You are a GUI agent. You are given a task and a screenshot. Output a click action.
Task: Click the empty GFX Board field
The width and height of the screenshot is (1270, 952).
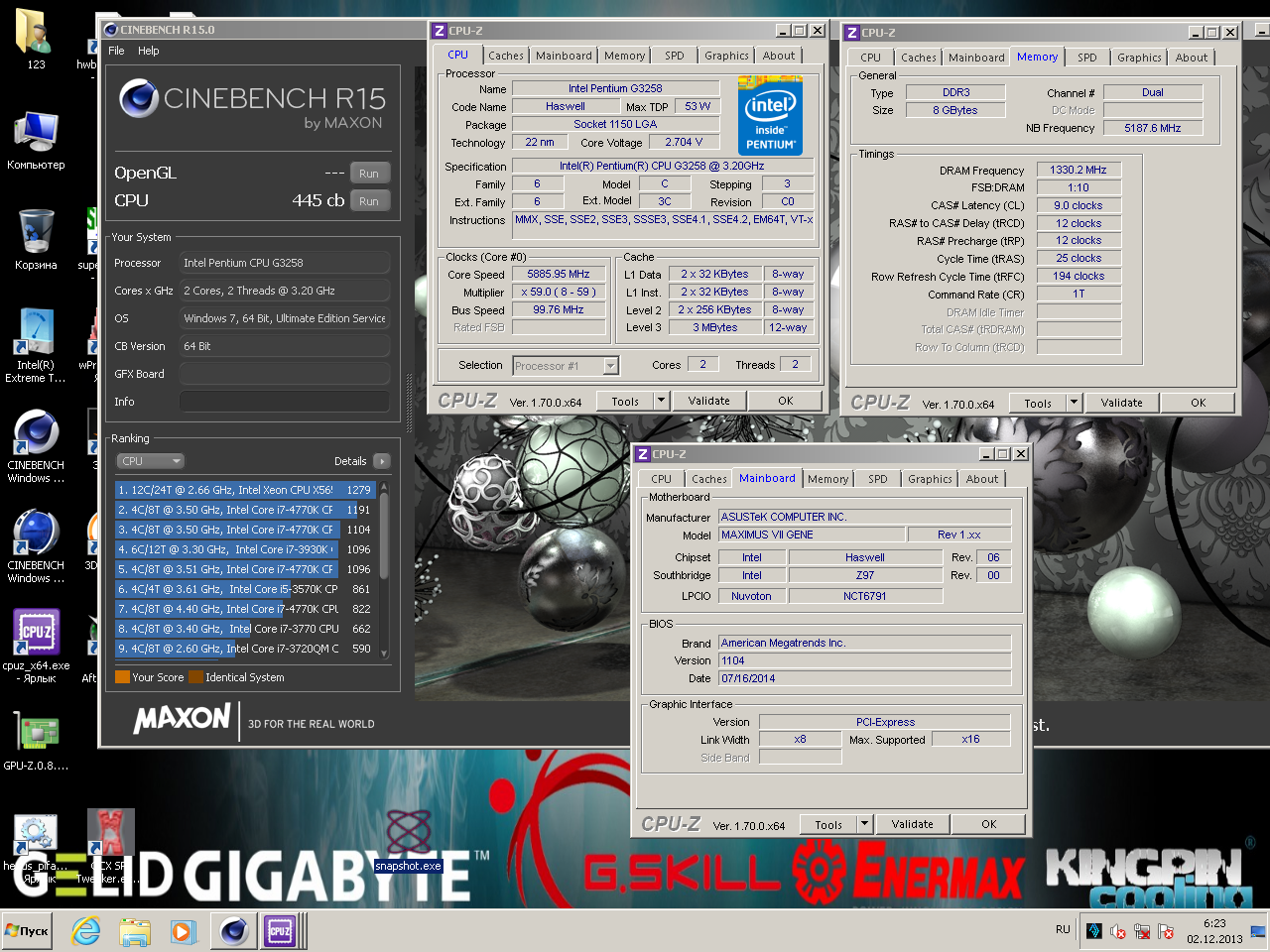pyautogui.click(x=285, y=374)
